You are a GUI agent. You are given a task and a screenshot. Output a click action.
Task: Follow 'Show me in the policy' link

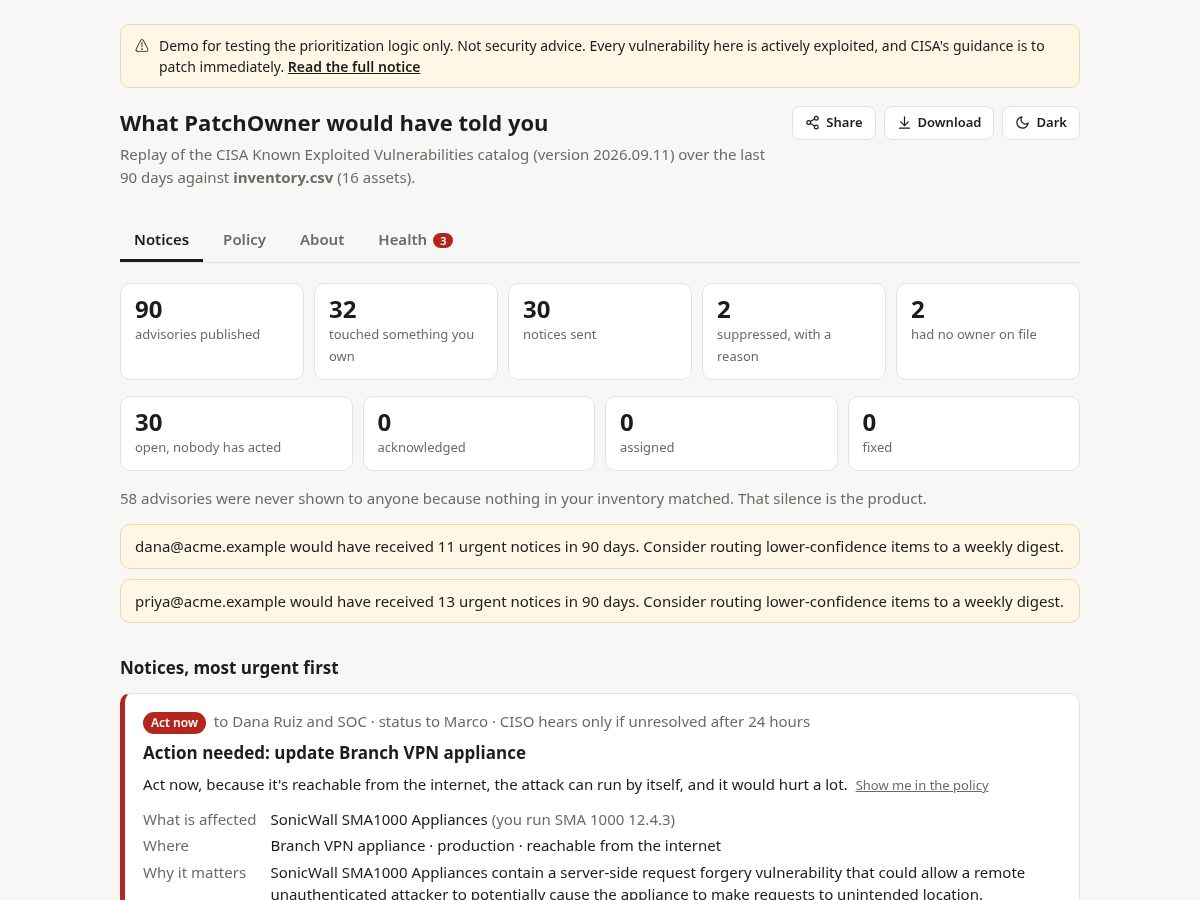(x=922, y=786)
